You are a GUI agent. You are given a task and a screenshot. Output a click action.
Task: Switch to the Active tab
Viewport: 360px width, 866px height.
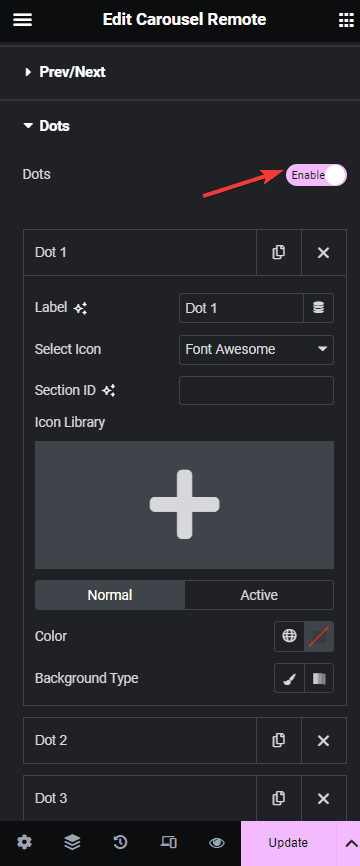(x=259, y=595)
